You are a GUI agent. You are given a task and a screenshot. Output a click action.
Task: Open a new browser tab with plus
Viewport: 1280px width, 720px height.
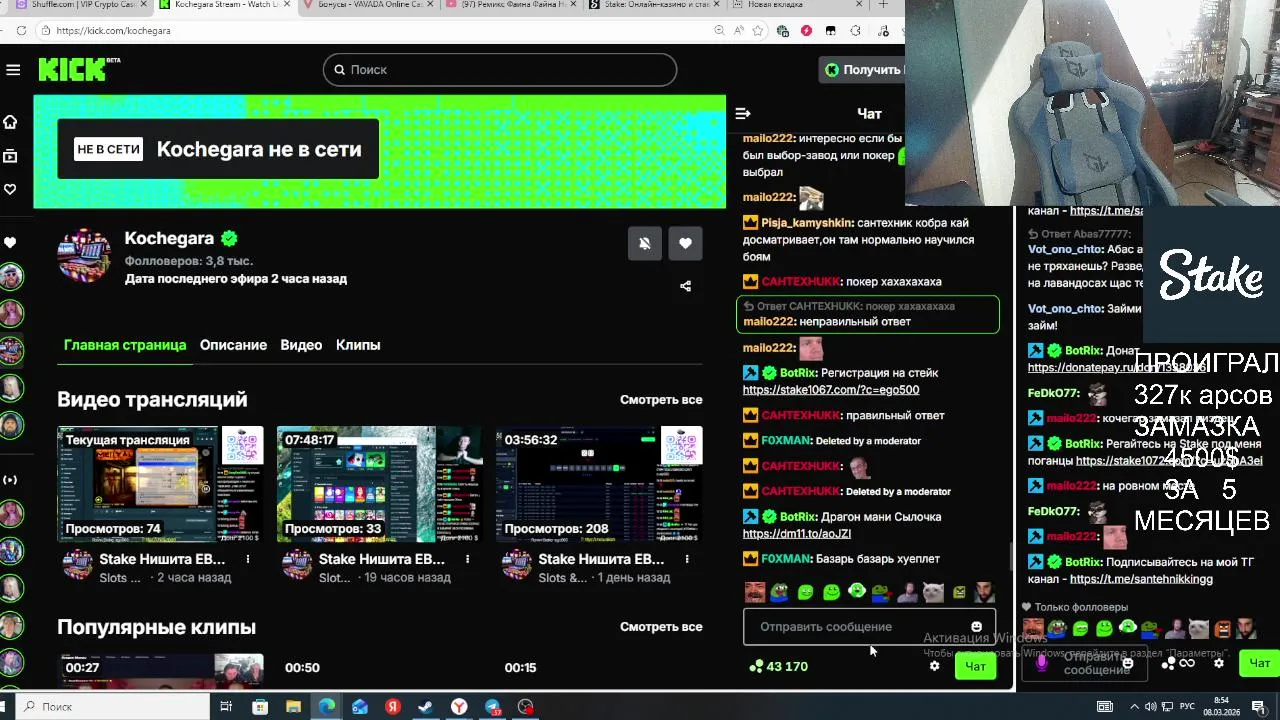coord(883,5)
